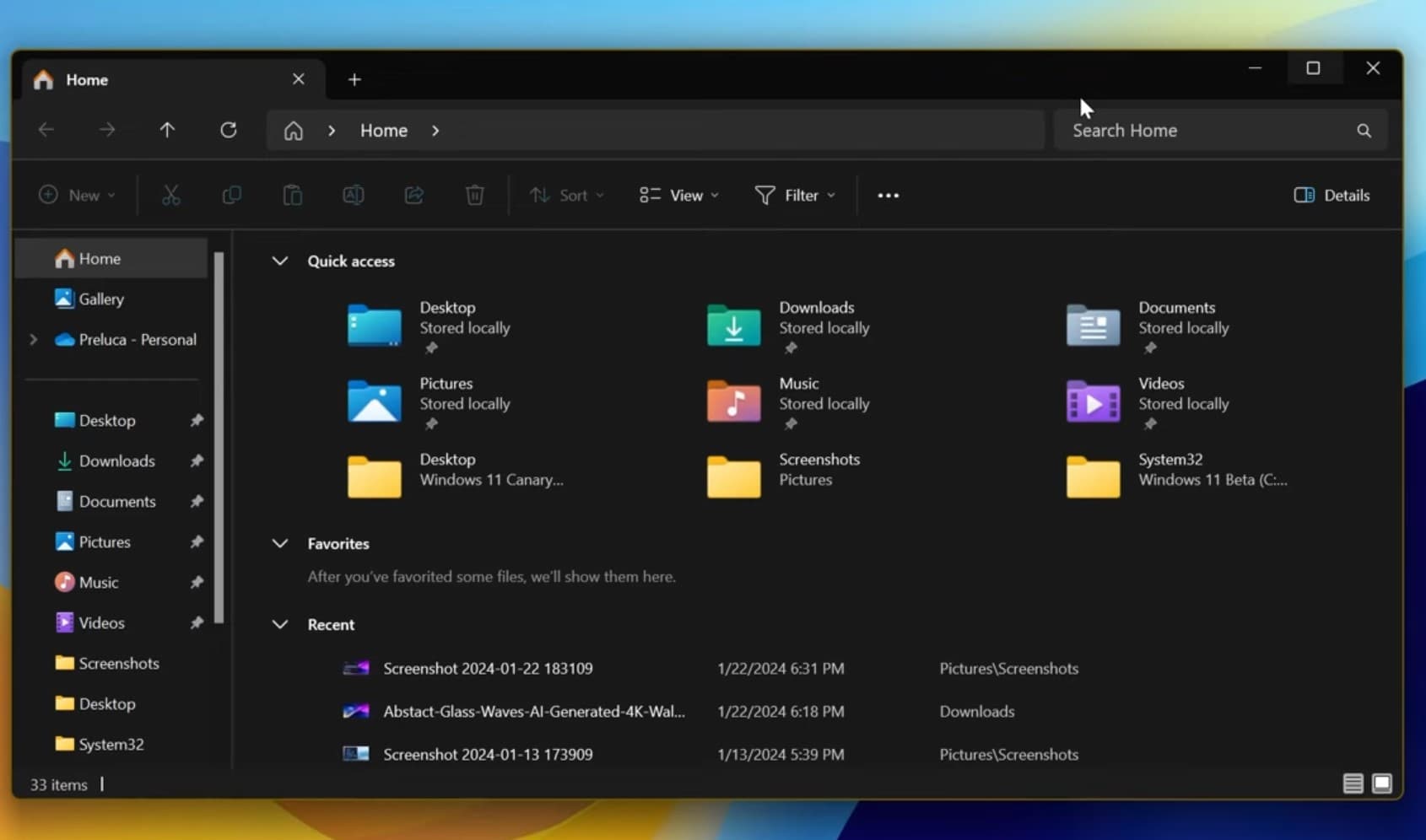Click the Up directory arrow icon
The width and height of the screenshot is (1426, 840).
point(167,130)
